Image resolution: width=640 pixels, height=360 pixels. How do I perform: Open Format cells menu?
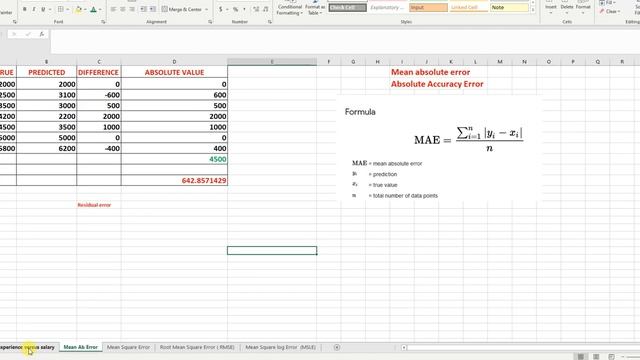click(x=583, y=7)
